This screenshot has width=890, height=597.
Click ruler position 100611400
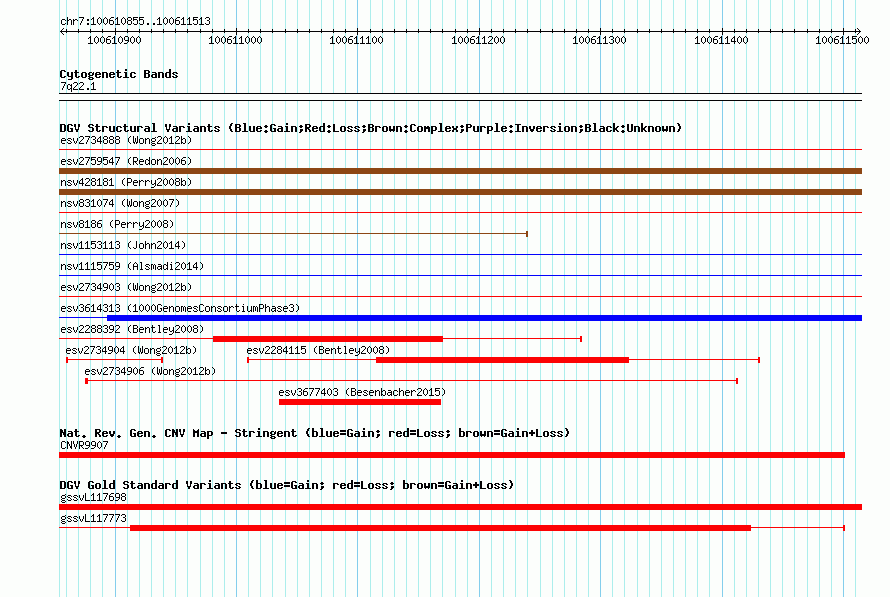721,40
